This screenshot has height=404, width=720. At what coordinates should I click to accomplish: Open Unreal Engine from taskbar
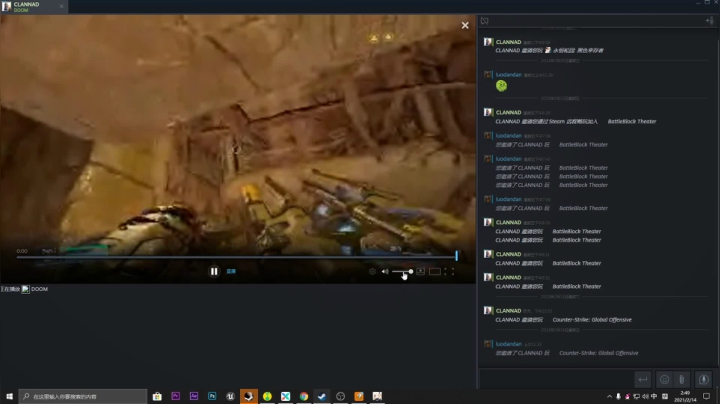click(x=231, y=396)
